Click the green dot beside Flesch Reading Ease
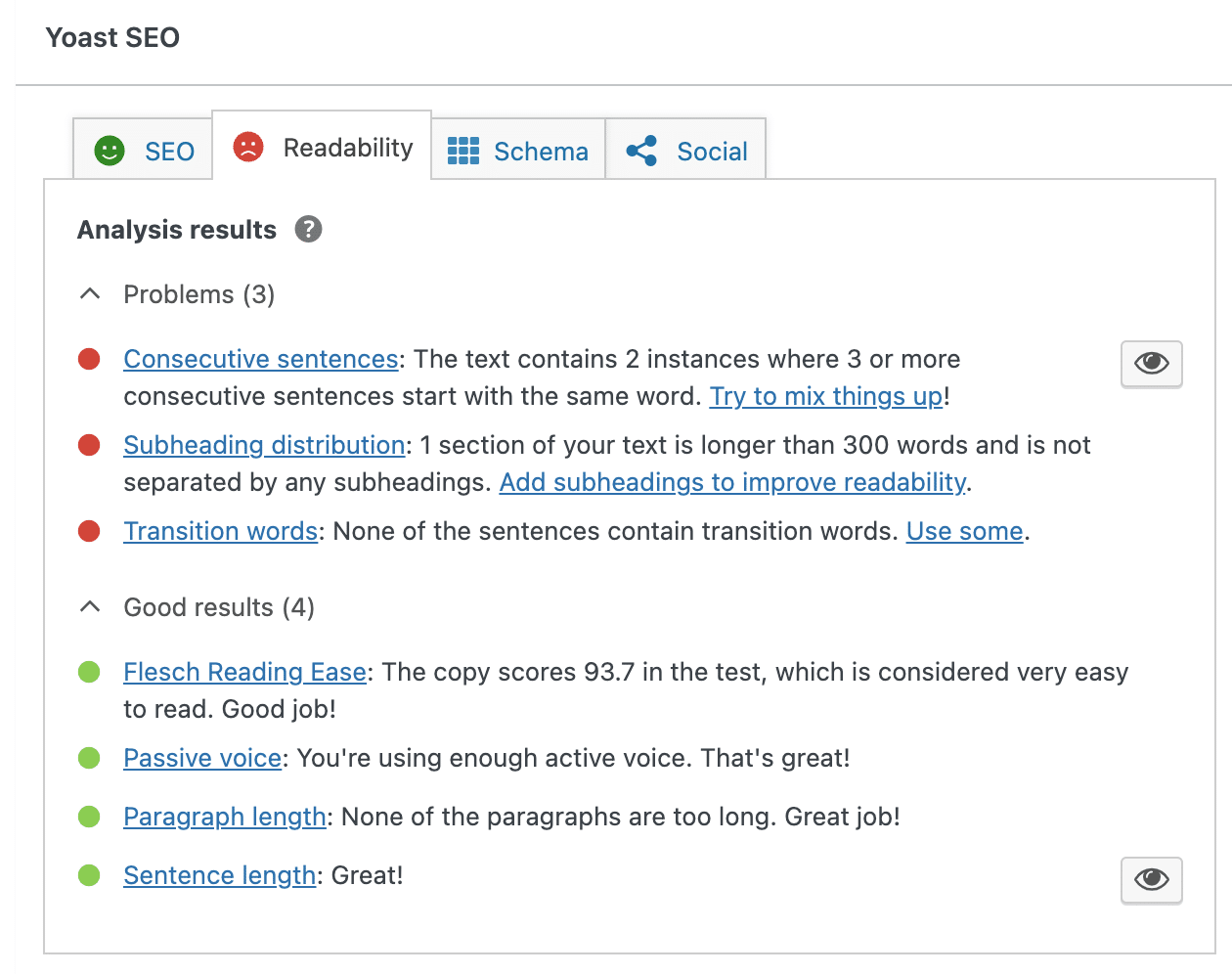 coord(89,672)
